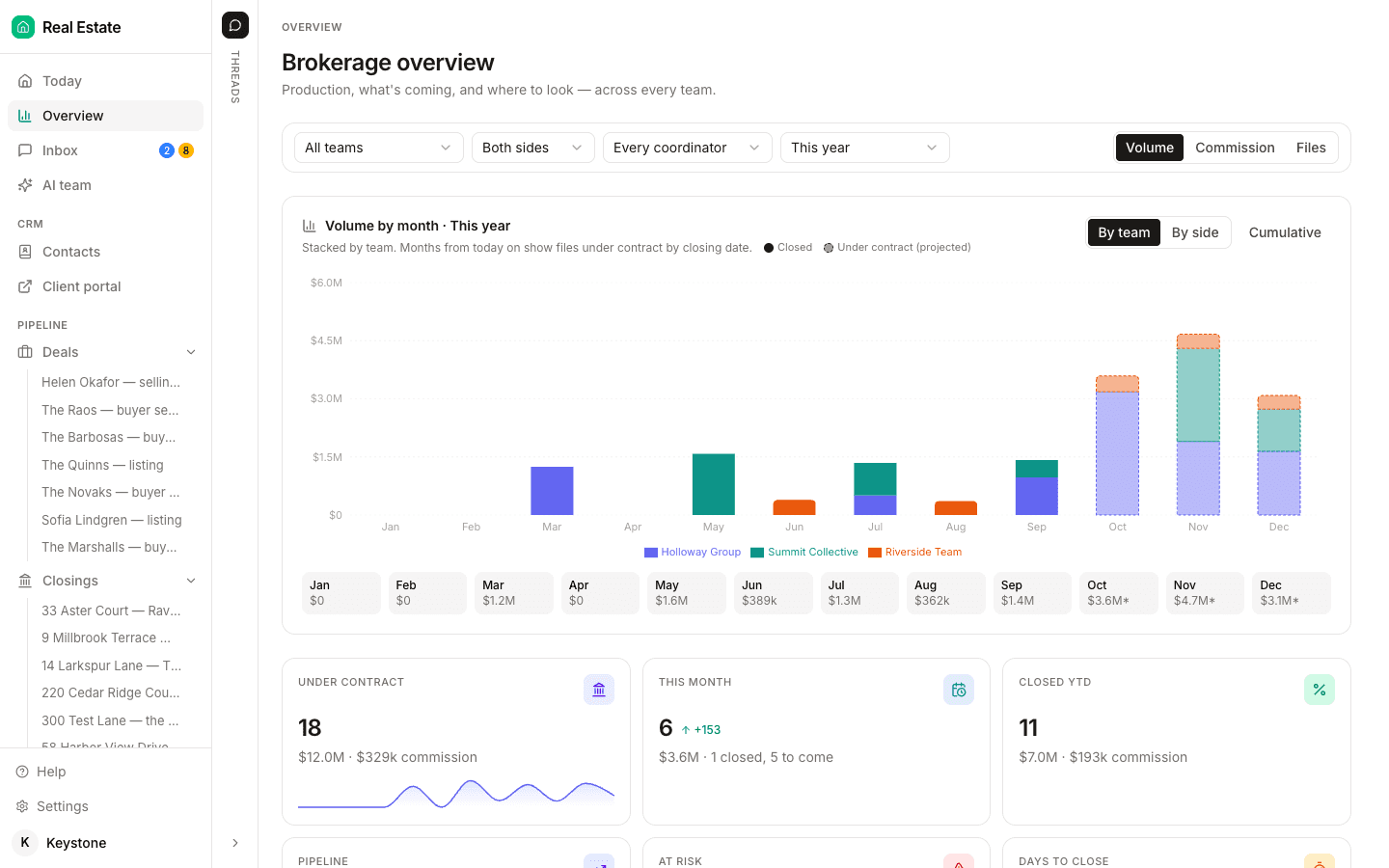Select the Files tab
Screen dimensions: 1389x868
(1311, 148)
